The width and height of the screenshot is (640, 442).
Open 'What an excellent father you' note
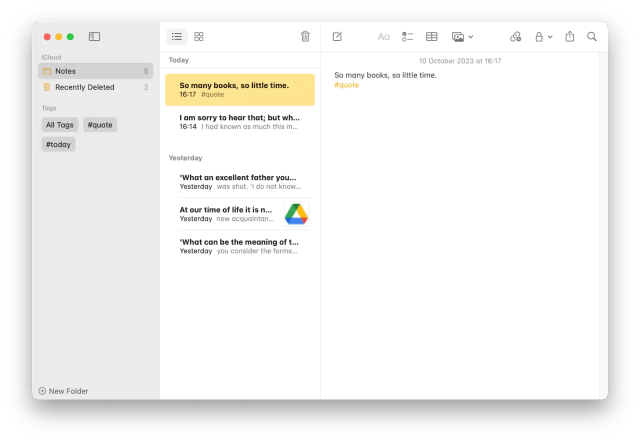pos(240,182)
